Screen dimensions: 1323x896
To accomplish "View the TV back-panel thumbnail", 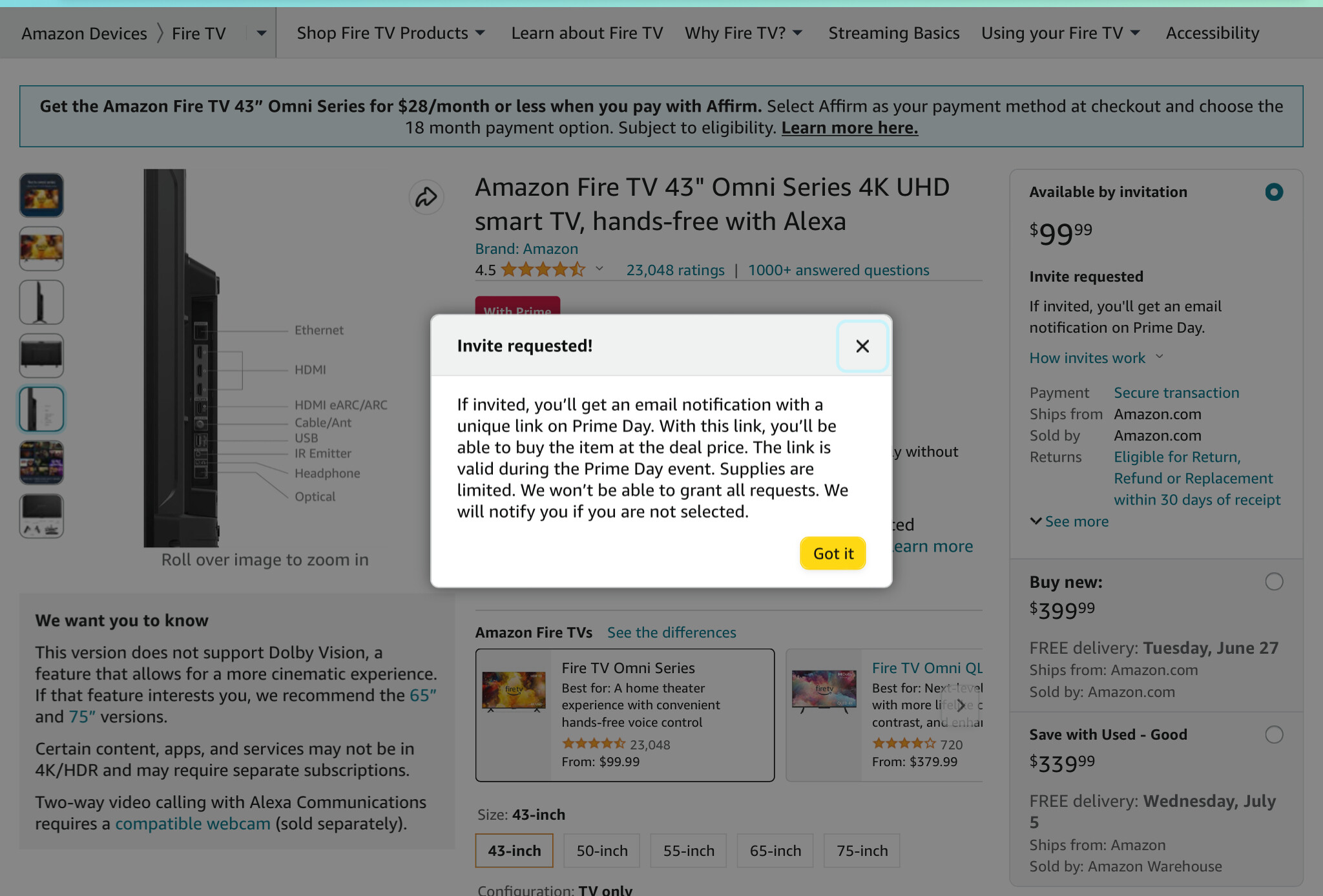I will pos(41,355).
